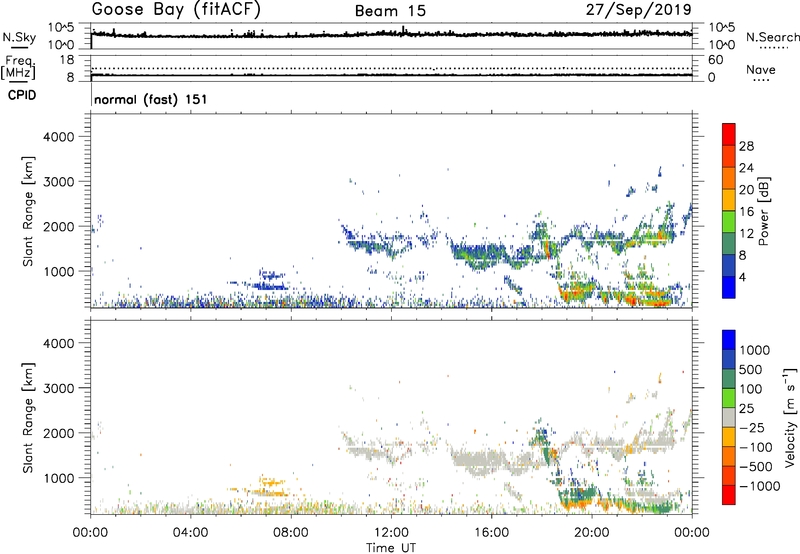Click the blue bottom of power color bar
Viewport: 800px width, 554px height.
click(x=728, y=287)
